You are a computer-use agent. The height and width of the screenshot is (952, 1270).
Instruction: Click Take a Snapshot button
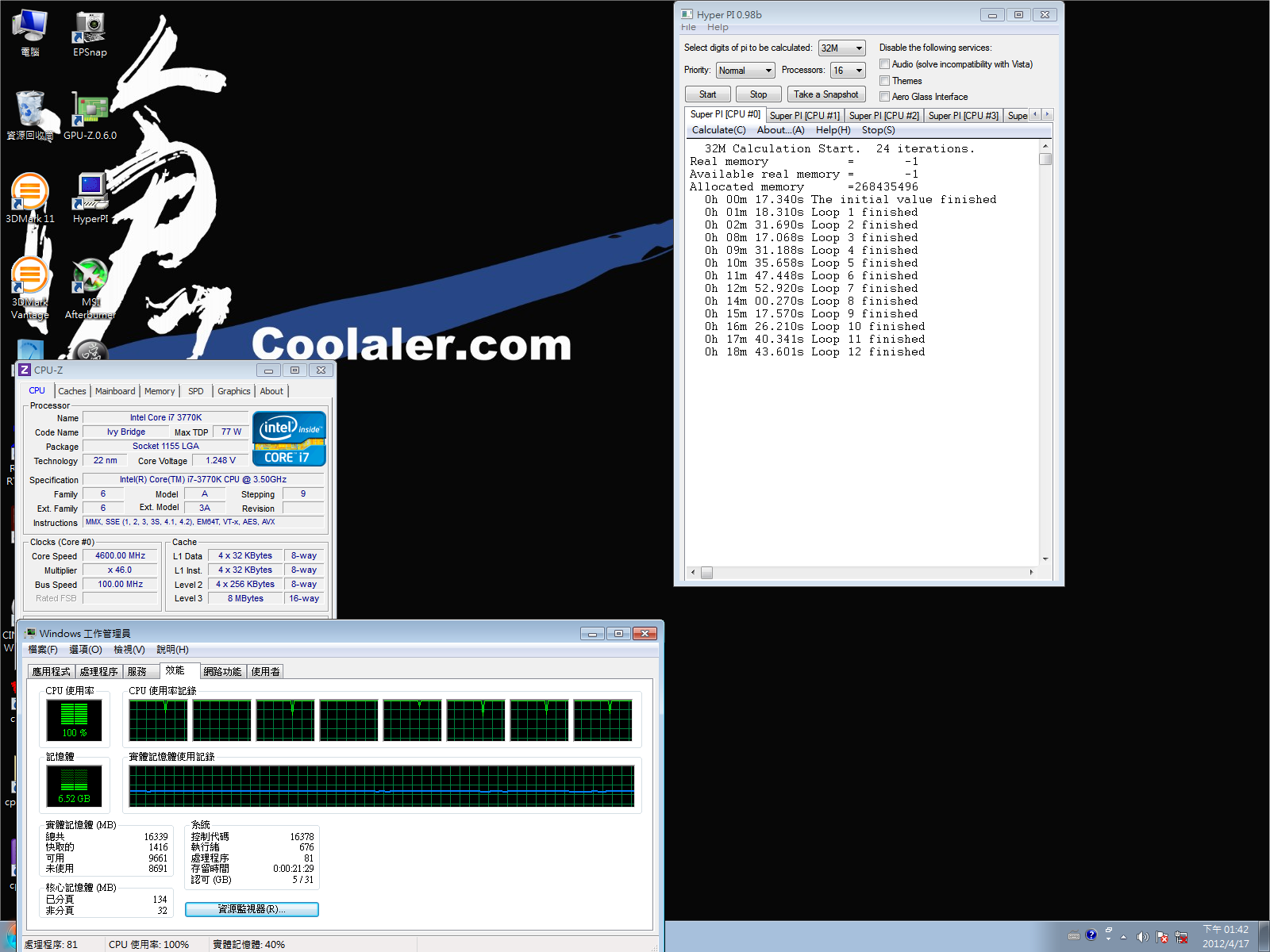825,94
